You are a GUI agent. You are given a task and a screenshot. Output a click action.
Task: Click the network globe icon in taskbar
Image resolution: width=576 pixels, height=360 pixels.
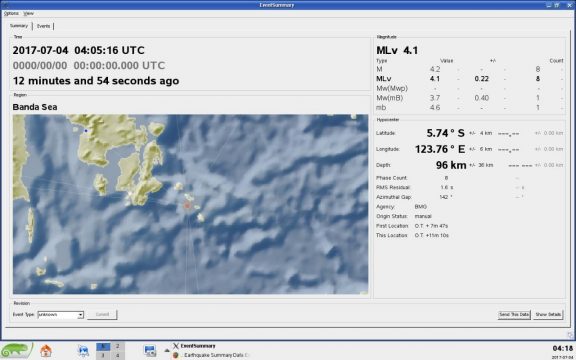coord(83,351)
